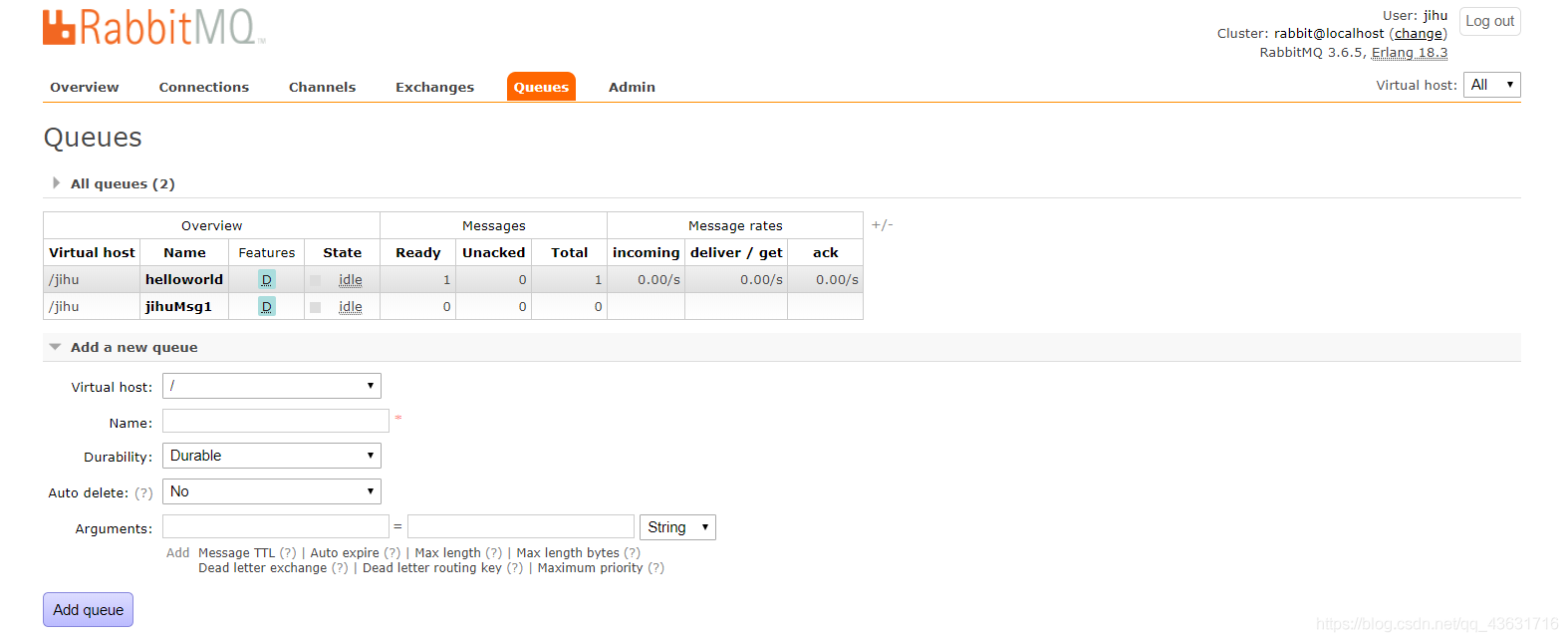Toggle table columns with the +/- control
Screen dimensions: 1568x642
tap(882, 225)
